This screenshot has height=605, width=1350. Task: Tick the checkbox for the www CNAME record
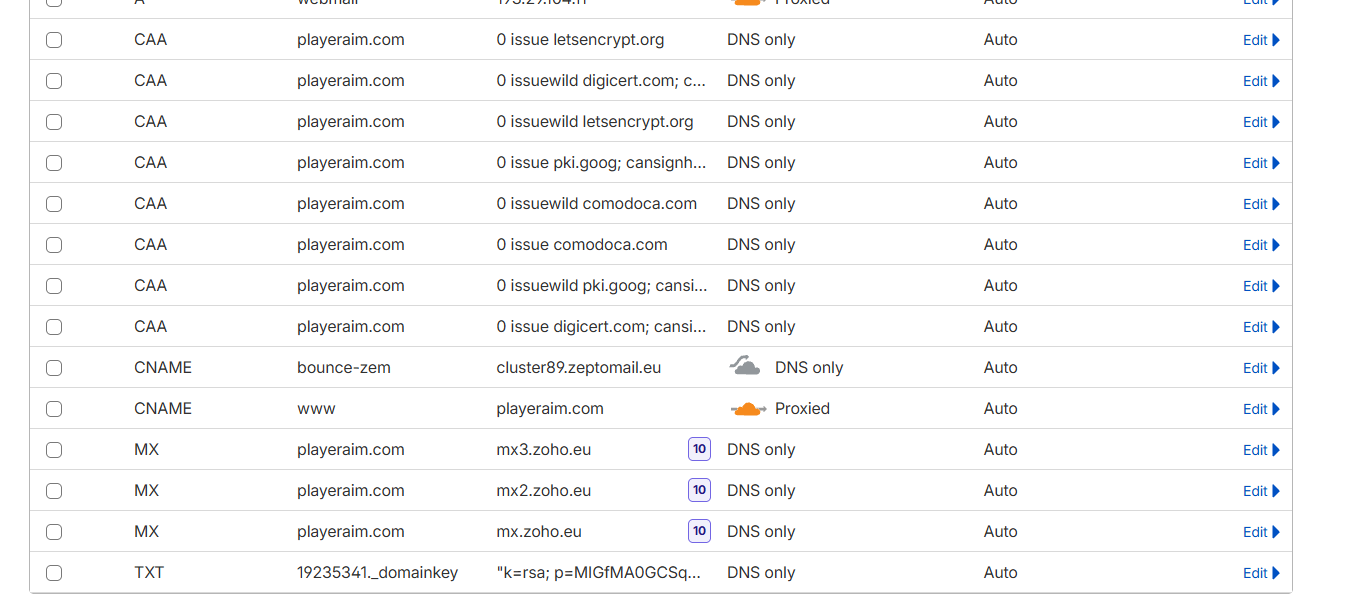click(x=54, y=409)
